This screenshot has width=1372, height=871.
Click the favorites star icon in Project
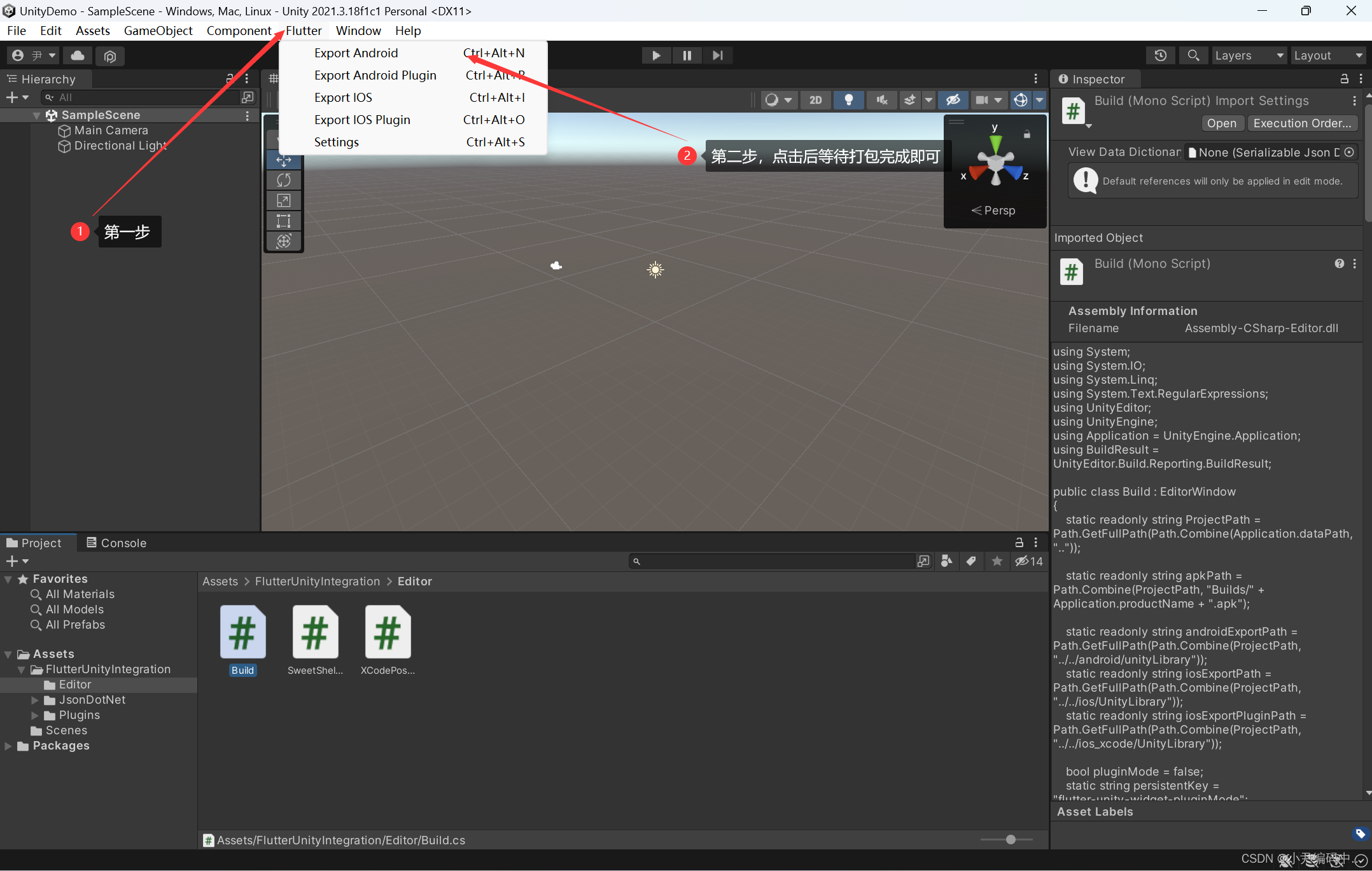[997, 561]
